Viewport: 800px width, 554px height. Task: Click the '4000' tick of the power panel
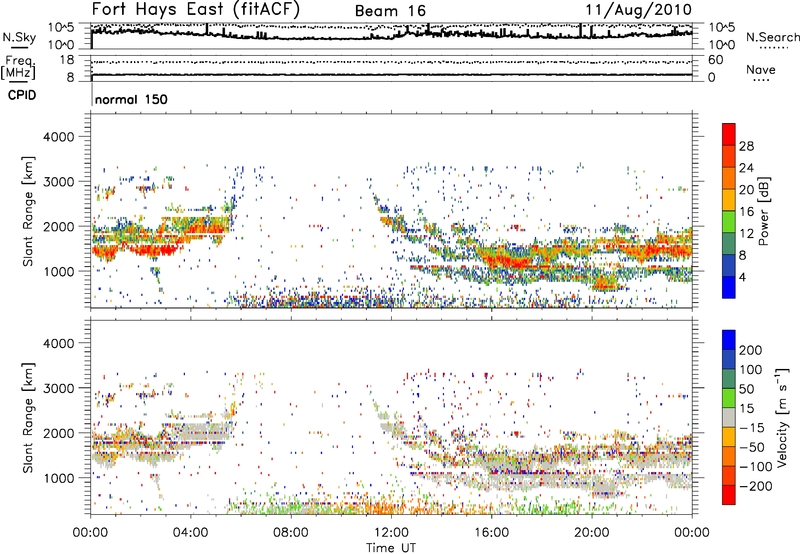pyautogui.click(x=58, y=137)
